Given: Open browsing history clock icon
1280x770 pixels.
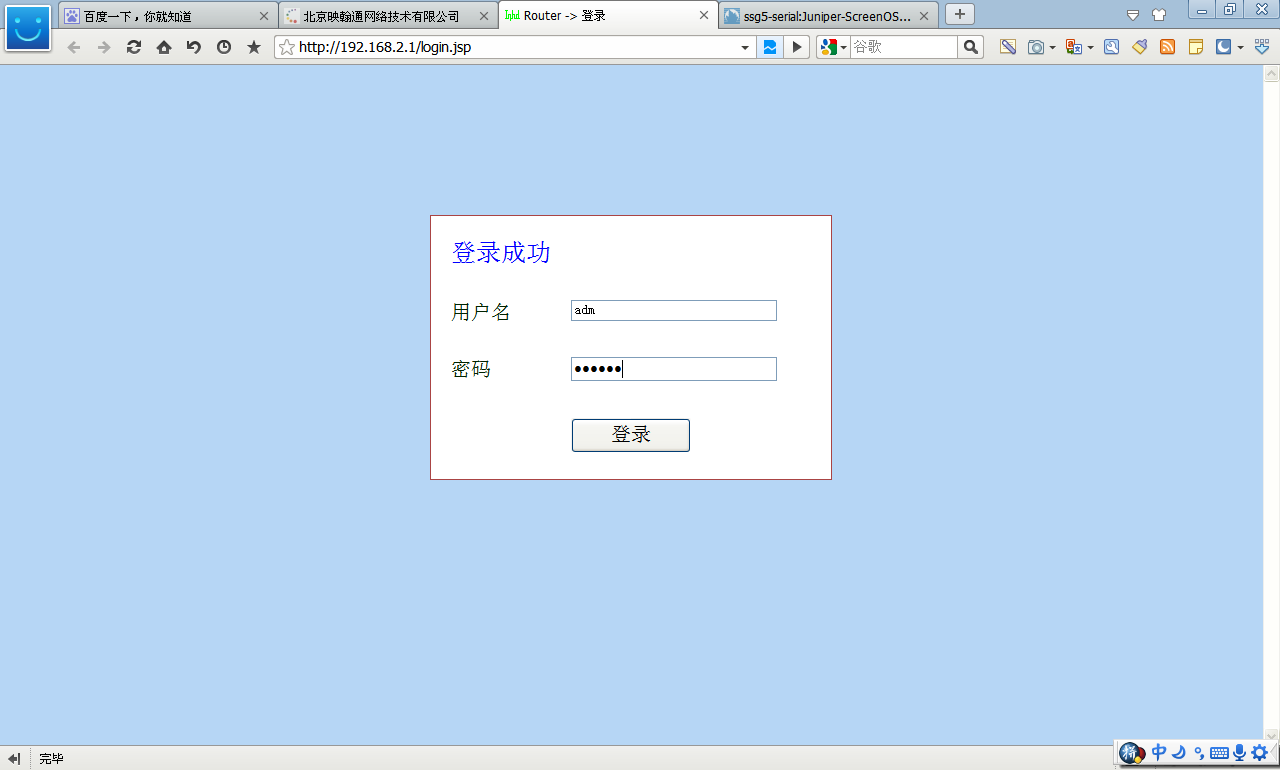Looking at the screenshot, I should [x=224, y=47].
